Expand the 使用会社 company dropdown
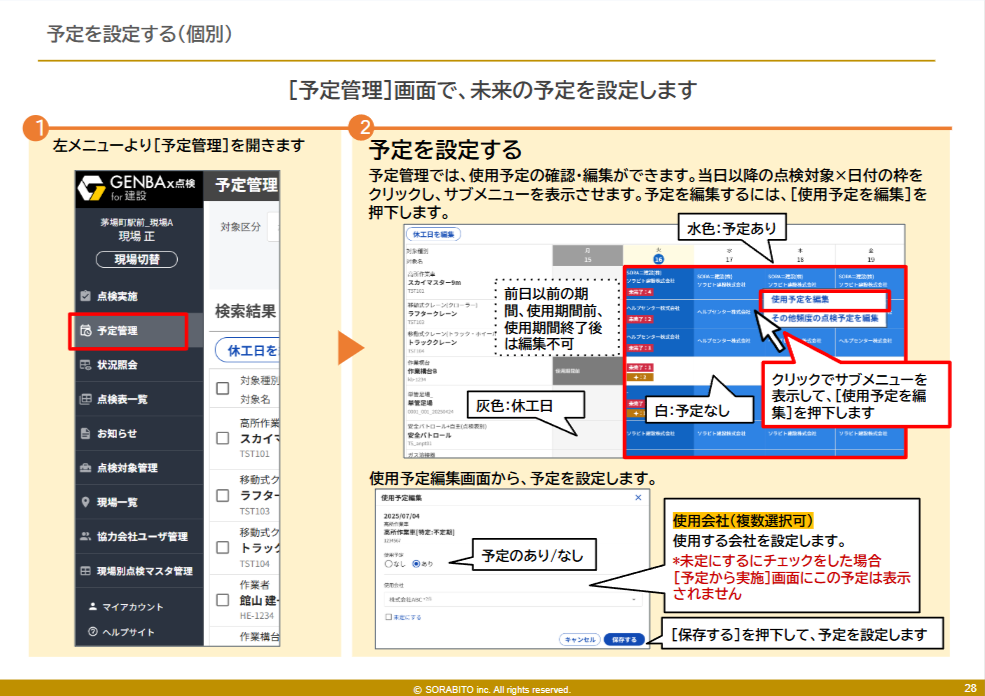This screenshot has height=696, width=985. [x=512, y=598]
